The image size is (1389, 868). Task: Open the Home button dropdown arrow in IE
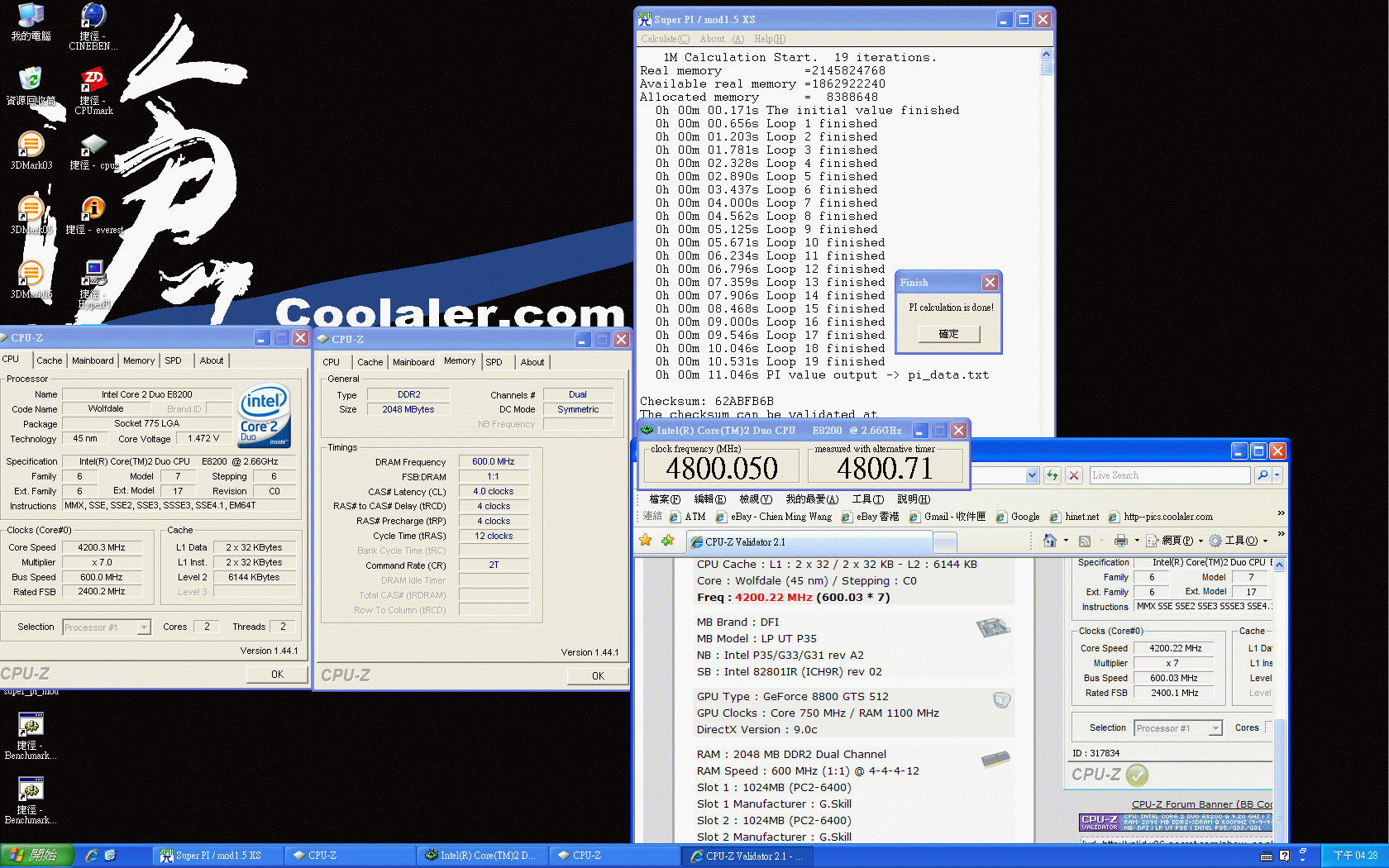1066,541
